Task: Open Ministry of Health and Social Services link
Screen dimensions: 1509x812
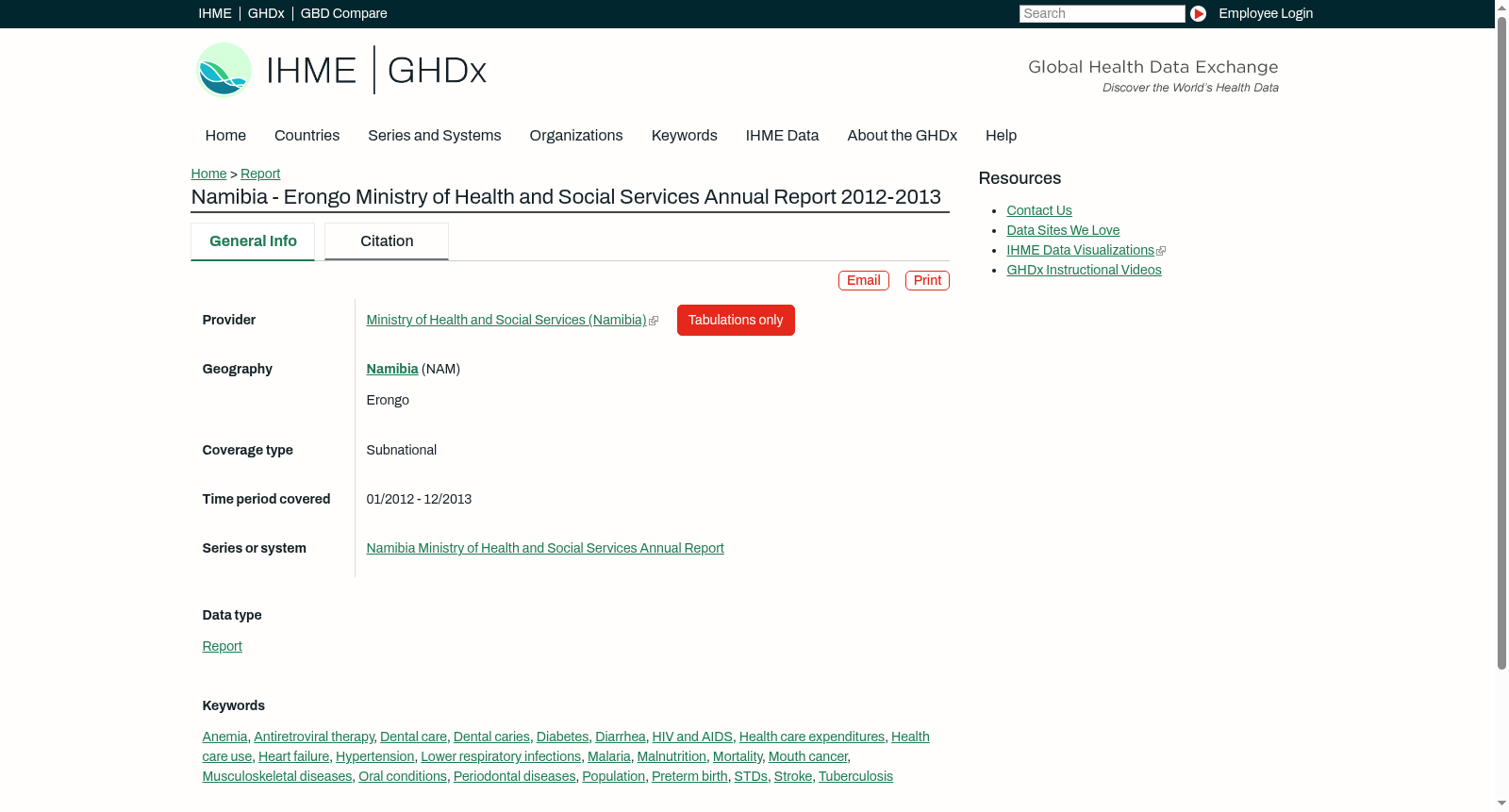Action: pyautogui.click(x=506, y=321)
